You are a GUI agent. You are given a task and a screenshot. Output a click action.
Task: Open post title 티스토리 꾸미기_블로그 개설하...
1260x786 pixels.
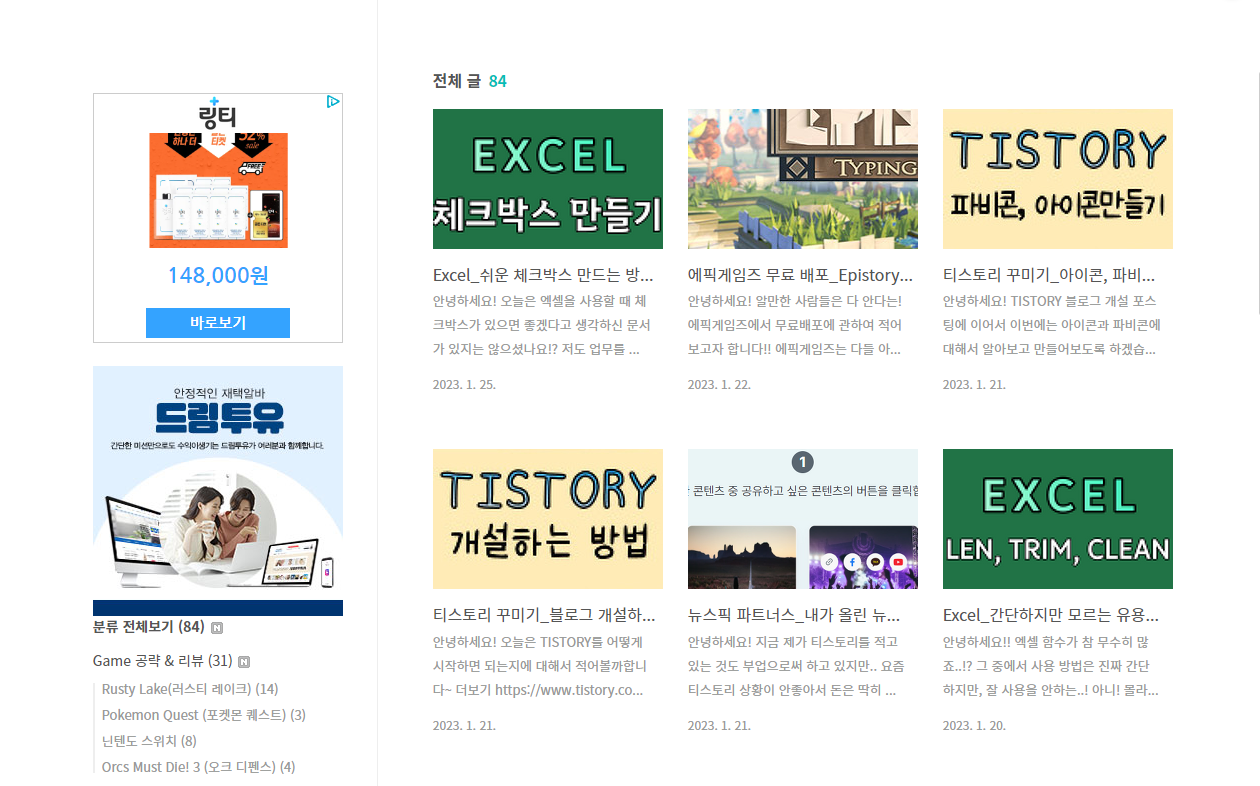544,615
